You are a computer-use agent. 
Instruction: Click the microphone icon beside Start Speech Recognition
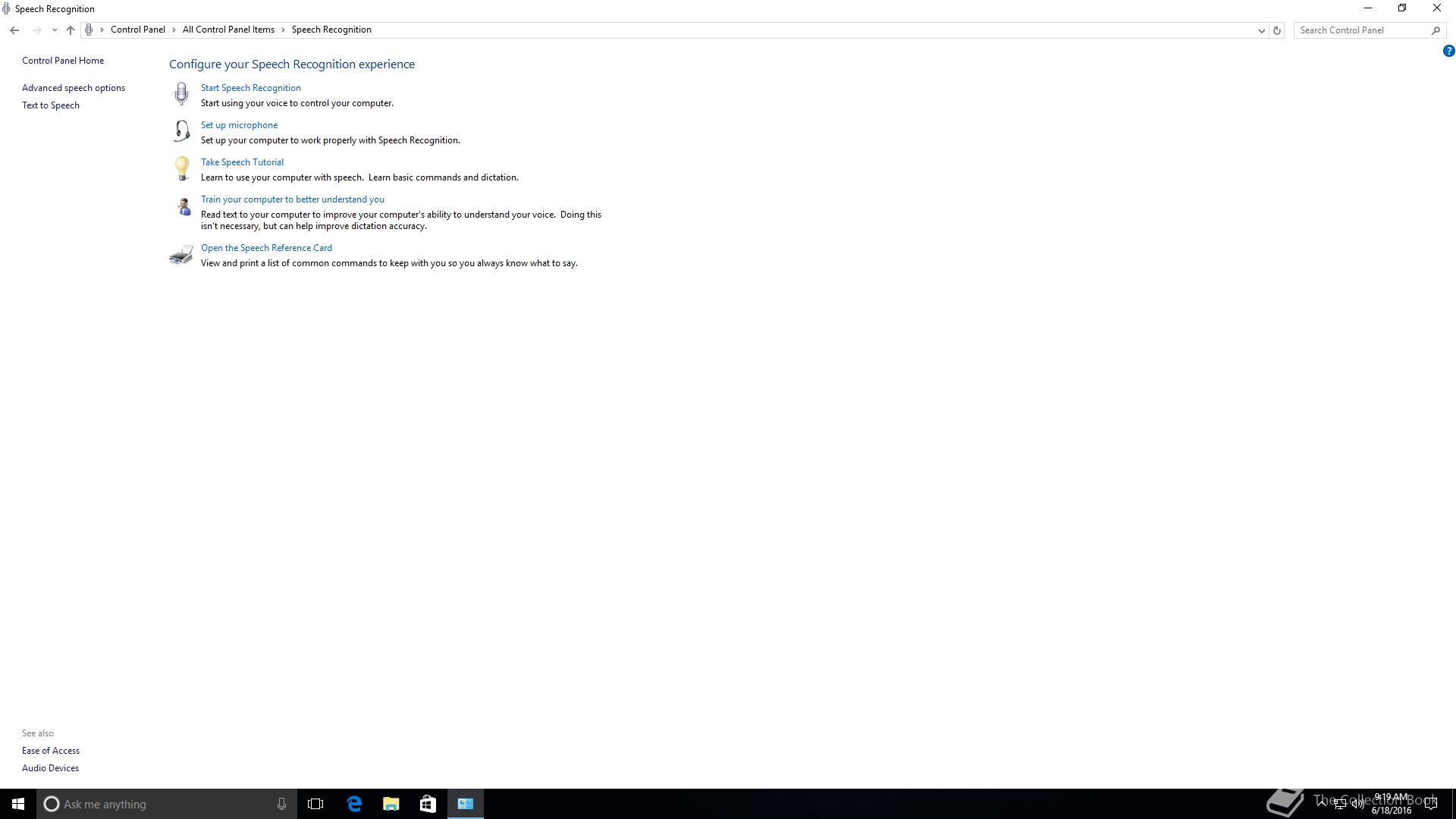coord(181,94)
